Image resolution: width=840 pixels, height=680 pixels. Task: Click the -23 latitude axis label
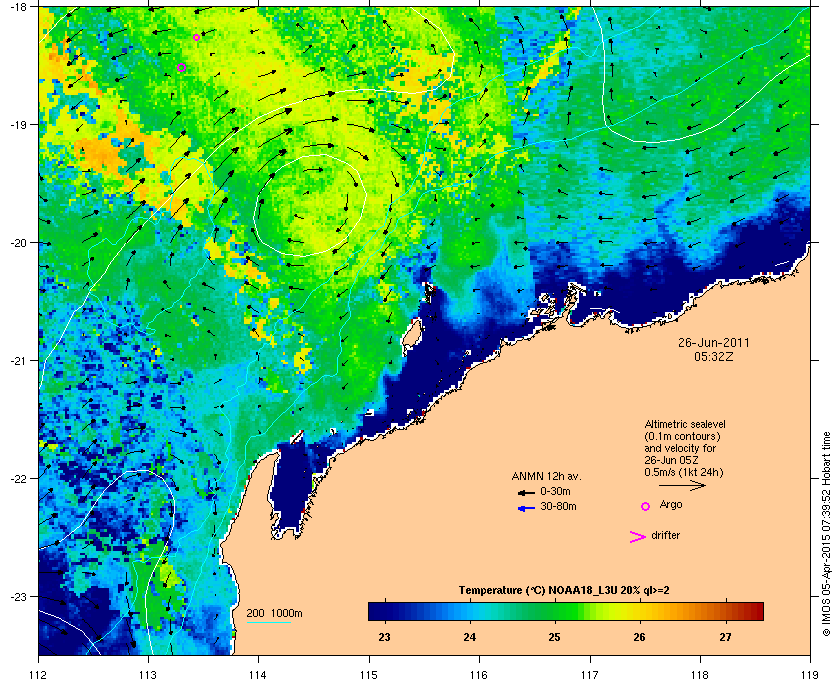(18, 596)
